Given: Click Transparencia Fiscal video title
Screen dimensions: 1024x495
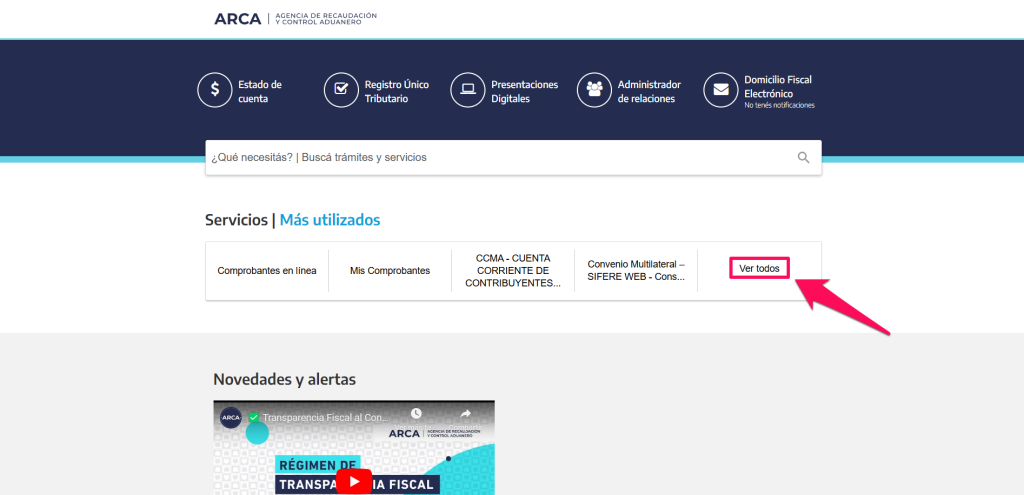Looking at the screenshot, I should coord(325,417).
